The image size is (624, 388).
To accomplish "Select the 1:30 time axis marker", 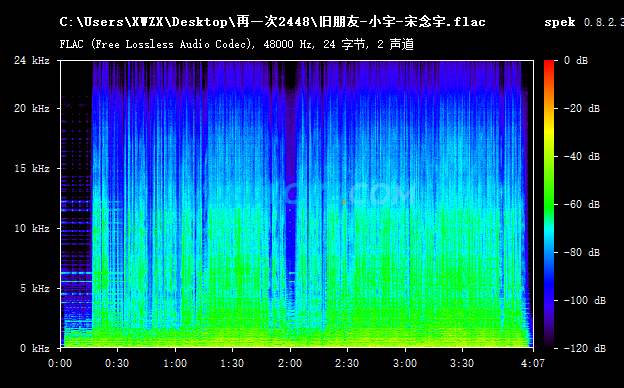I will [x=232, y=363].
